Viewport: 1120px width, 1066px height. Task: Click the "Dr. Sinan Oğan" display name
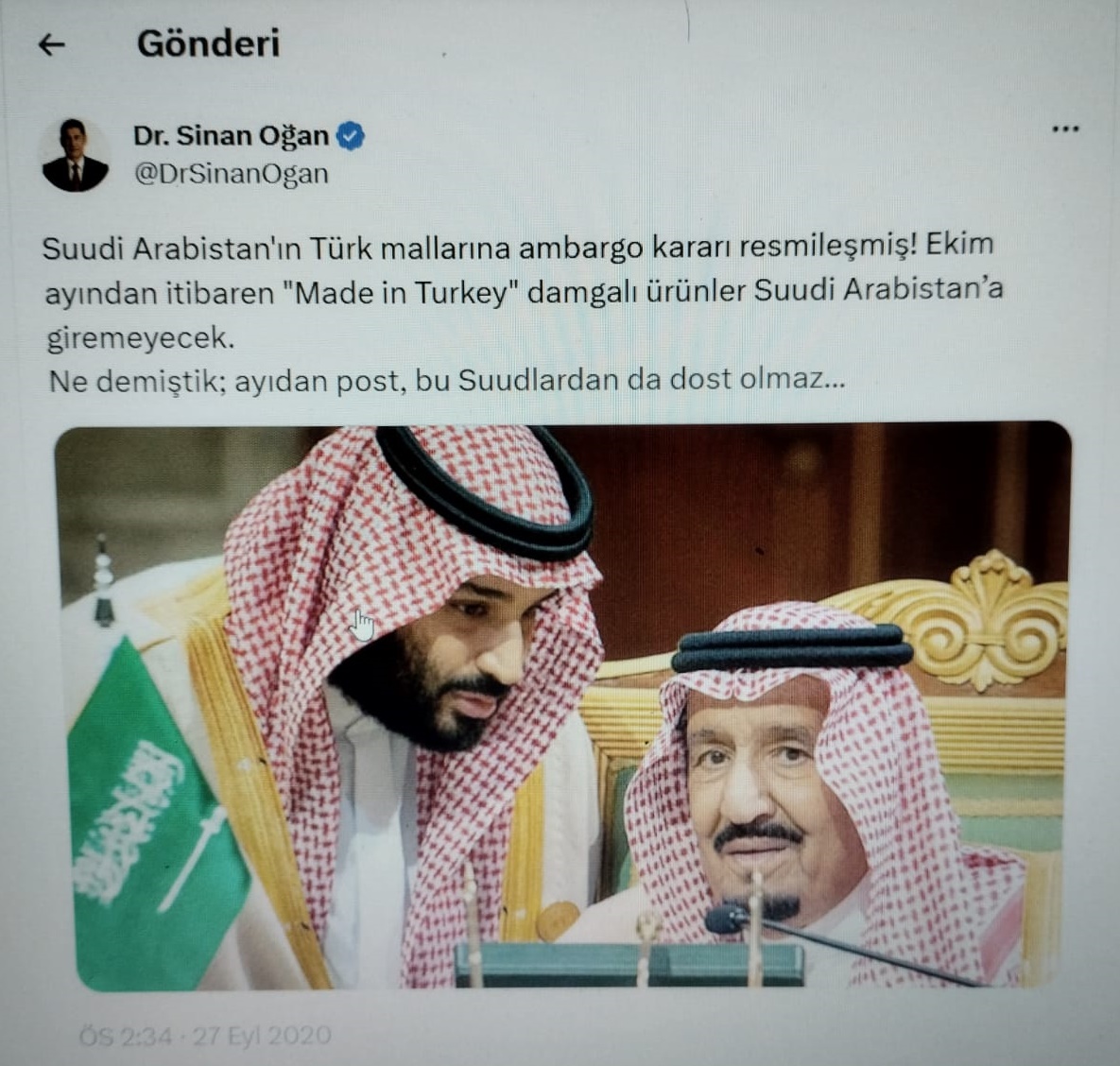[231, 136]
